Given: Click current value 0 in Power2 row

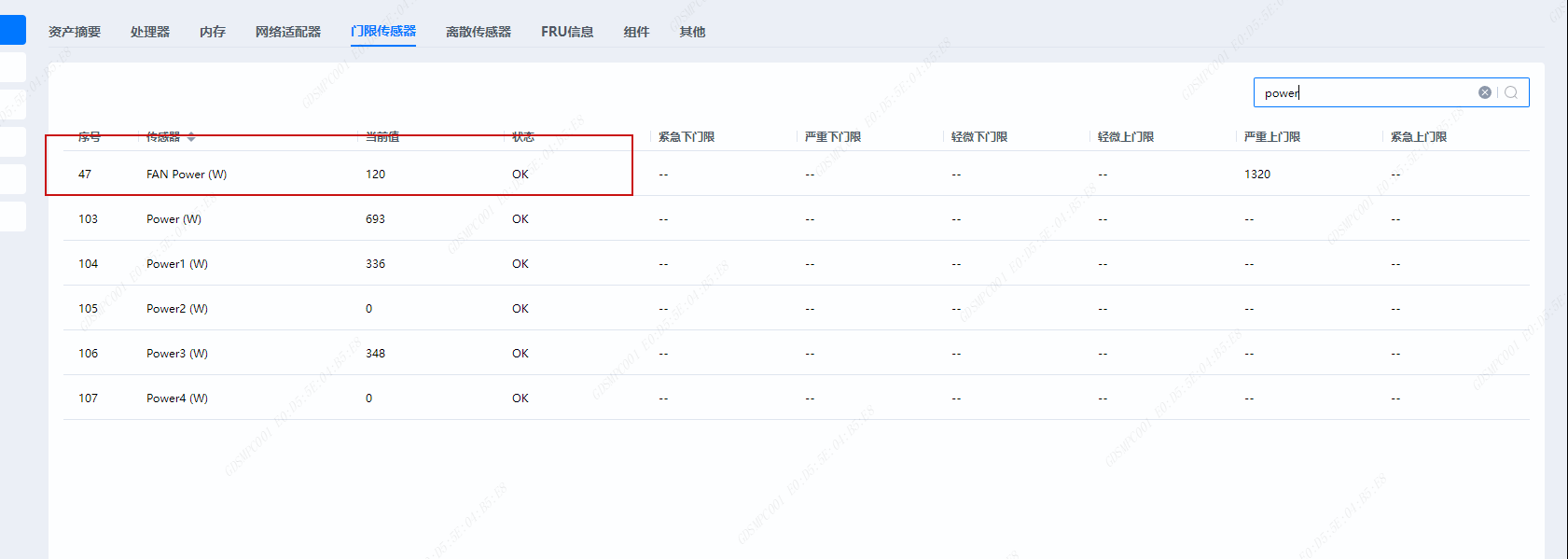Looking at the screenshot, I should point(369,309).
